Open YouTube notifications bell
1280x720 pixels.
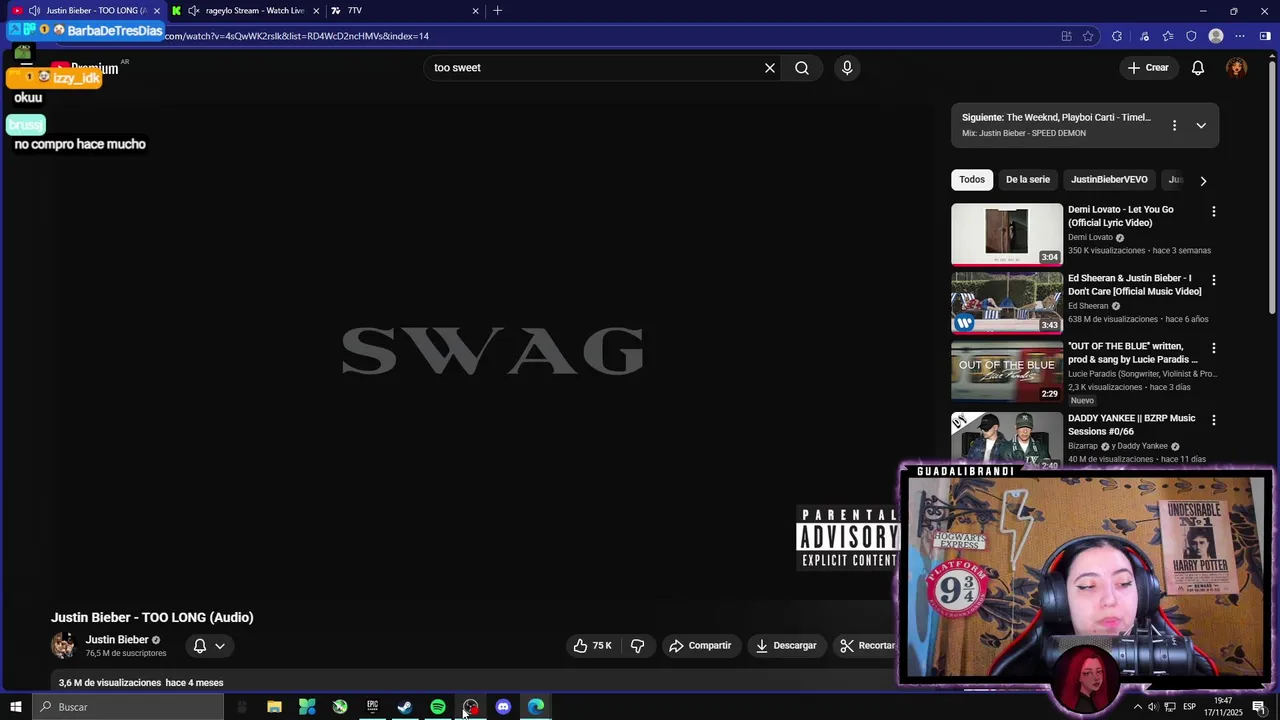click(x=1198, y=68)
